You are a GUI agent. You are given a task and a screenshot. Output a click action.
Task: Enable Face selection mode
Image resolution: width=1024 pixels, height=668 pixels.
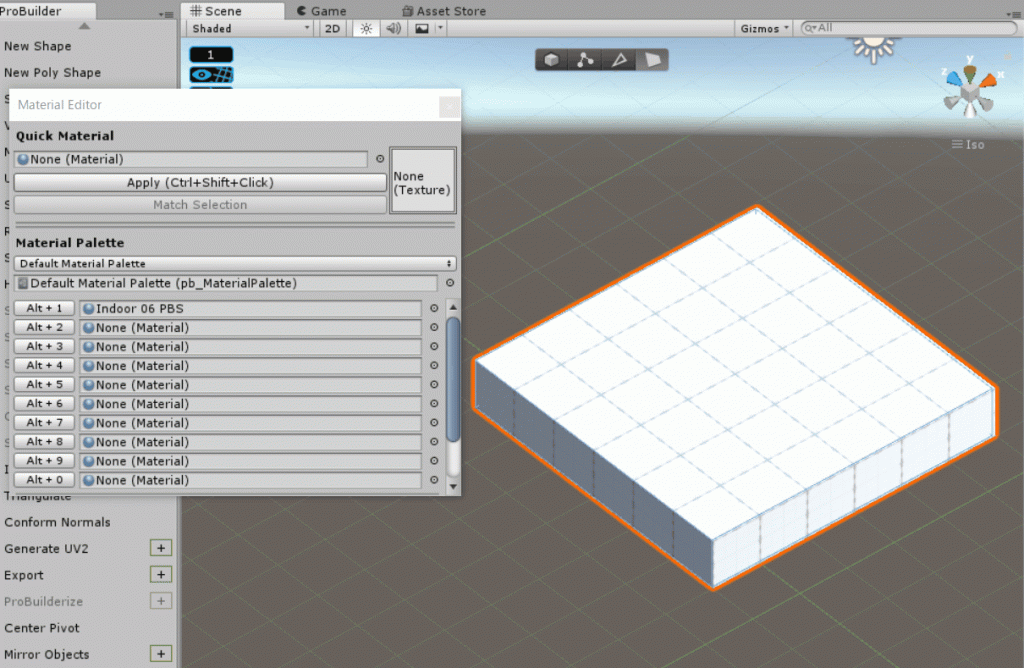click(653, 59)
